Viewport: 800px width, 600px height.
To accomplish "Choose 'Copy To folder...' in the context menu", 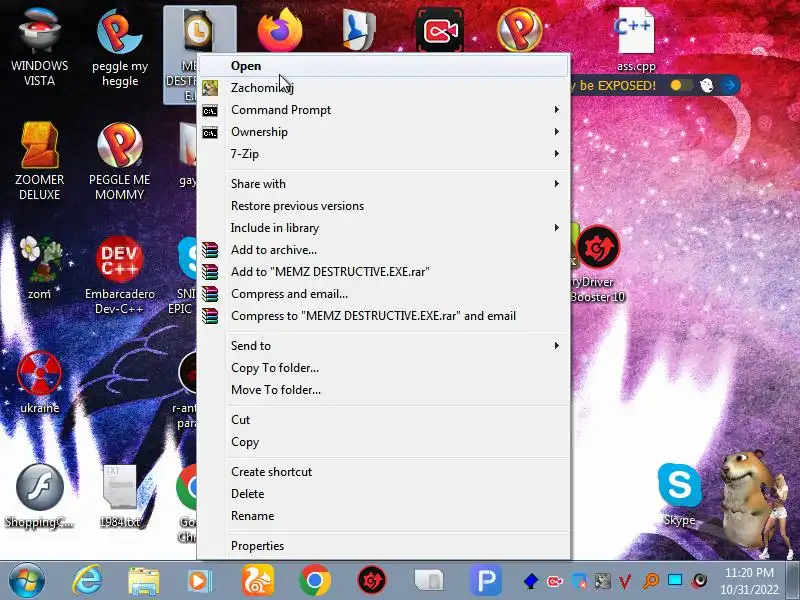I will pyautogui.click(x=384, y=368).
